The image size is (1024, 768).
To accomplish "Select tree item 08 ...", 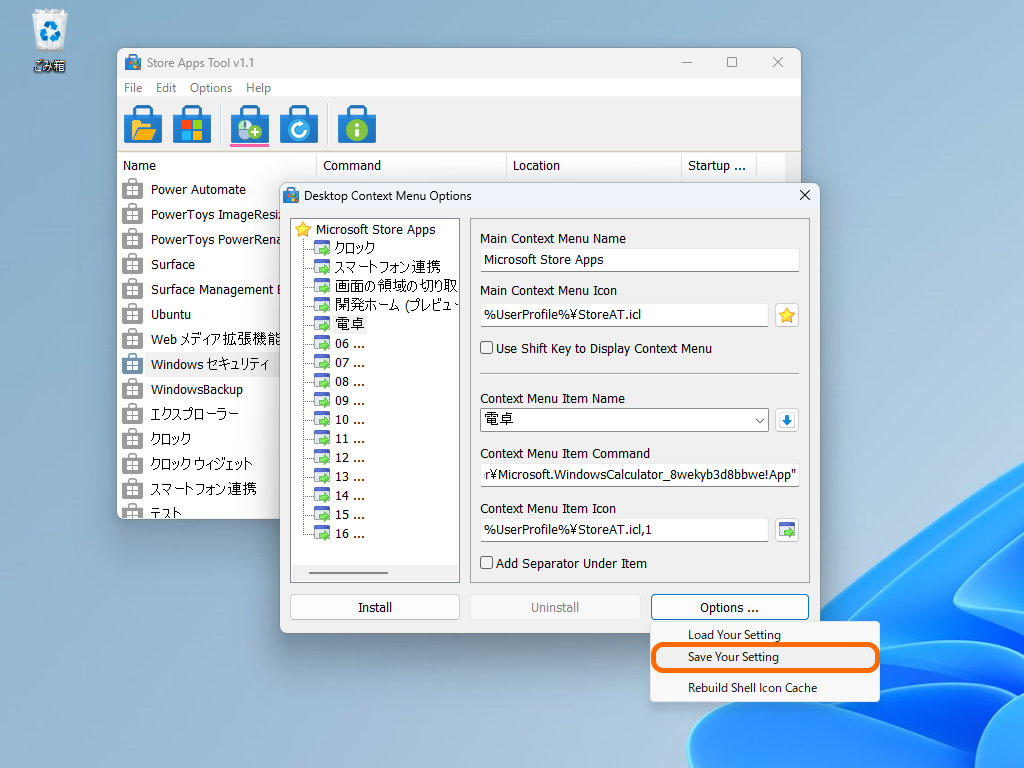I will pos(349,381).
